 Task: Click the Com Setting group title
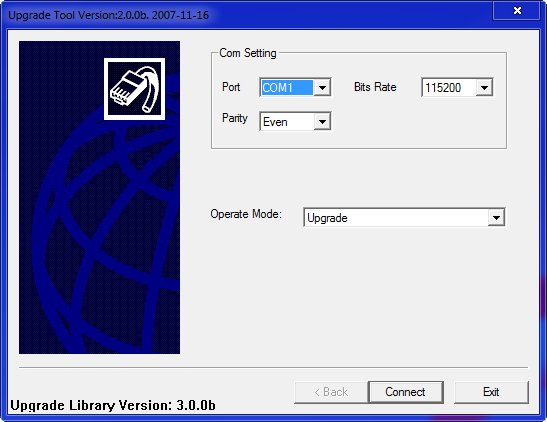(x=248, y=53)
